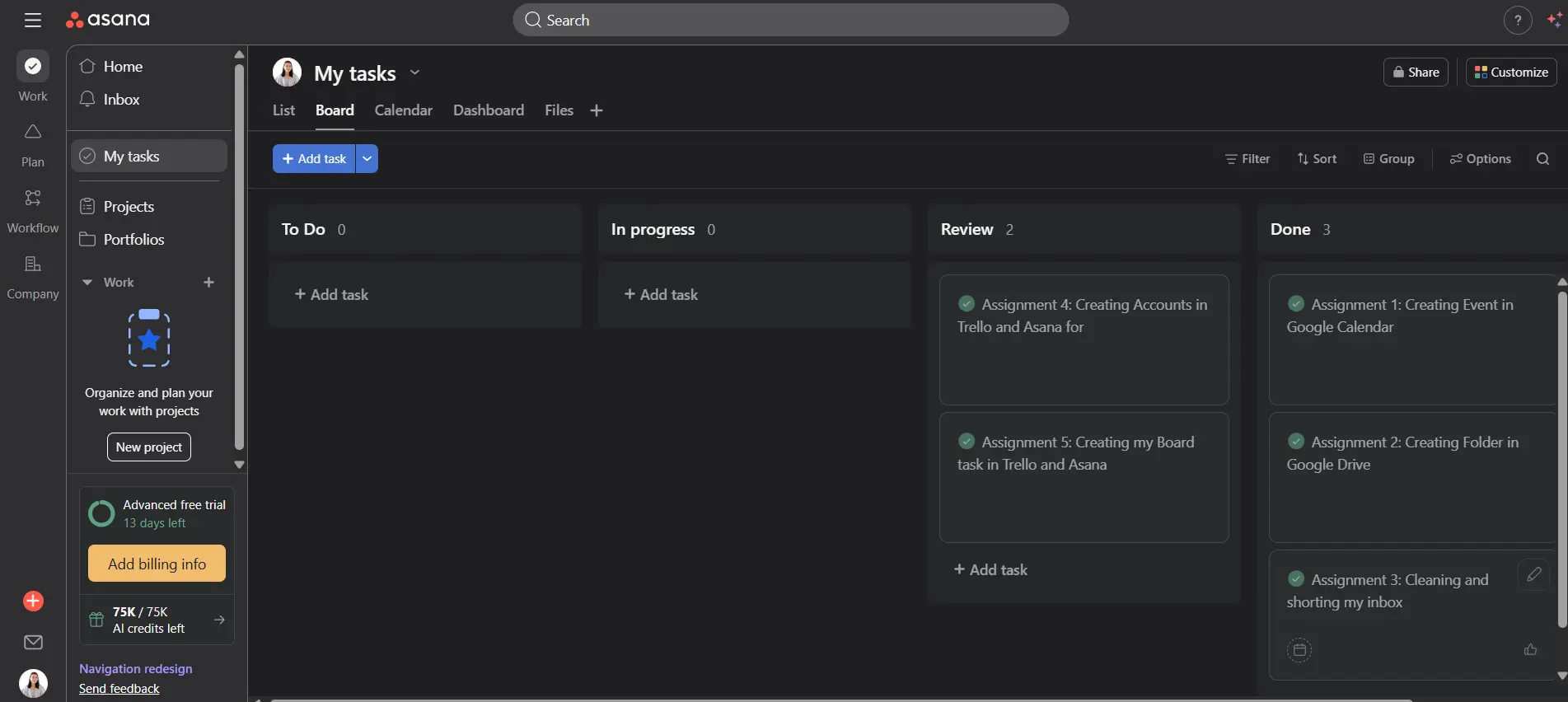The image size is (1568, 702).
Task: Toggle completion checkmark on Assignment 5
Action: [967, 442]
